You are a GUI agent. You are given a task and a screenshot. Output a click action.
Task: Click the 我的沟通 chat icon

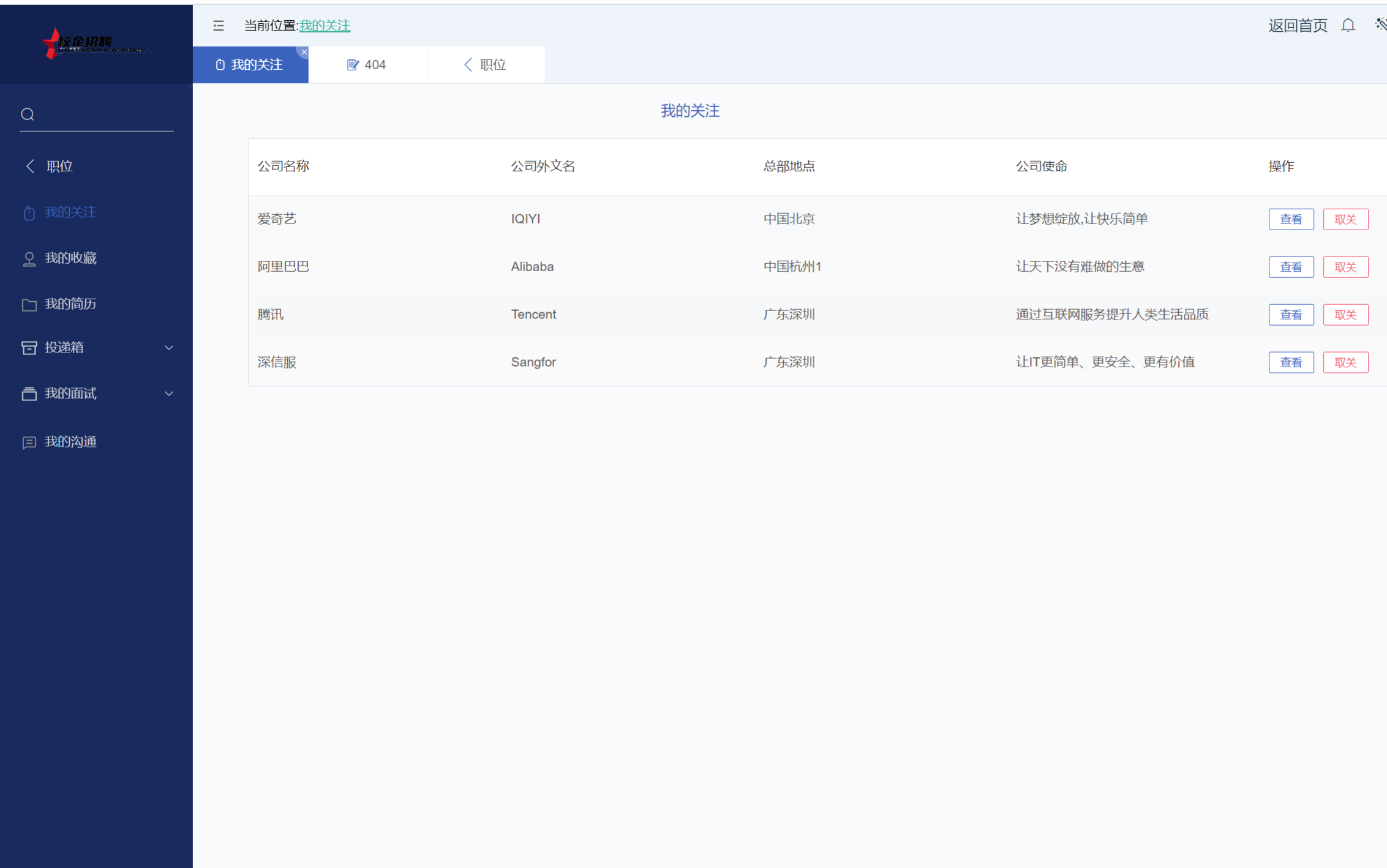(x=29, y=443)
